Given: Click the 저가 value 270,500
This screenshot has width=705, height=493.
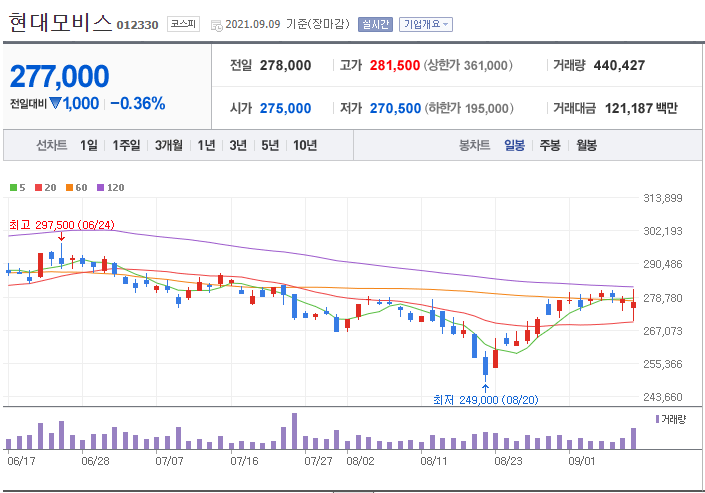Looking at the screenshot, I should point(395,108).
